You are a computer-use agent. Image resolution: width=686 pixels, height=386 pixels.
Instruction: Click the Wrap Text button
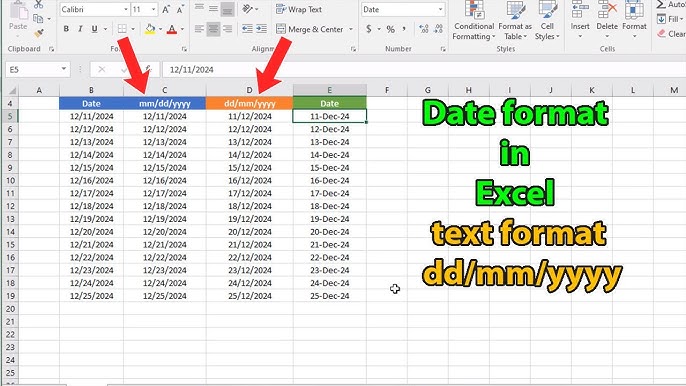[299, 9]
